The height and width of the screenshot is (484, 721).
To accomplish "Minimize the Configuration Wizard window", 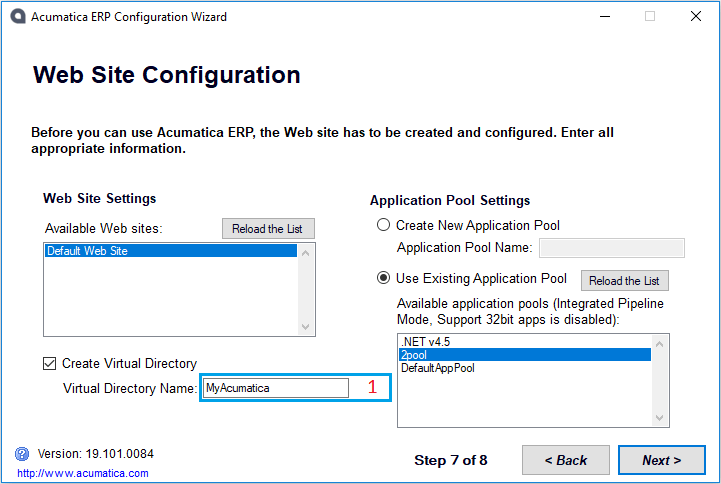I will coord(605,16).
